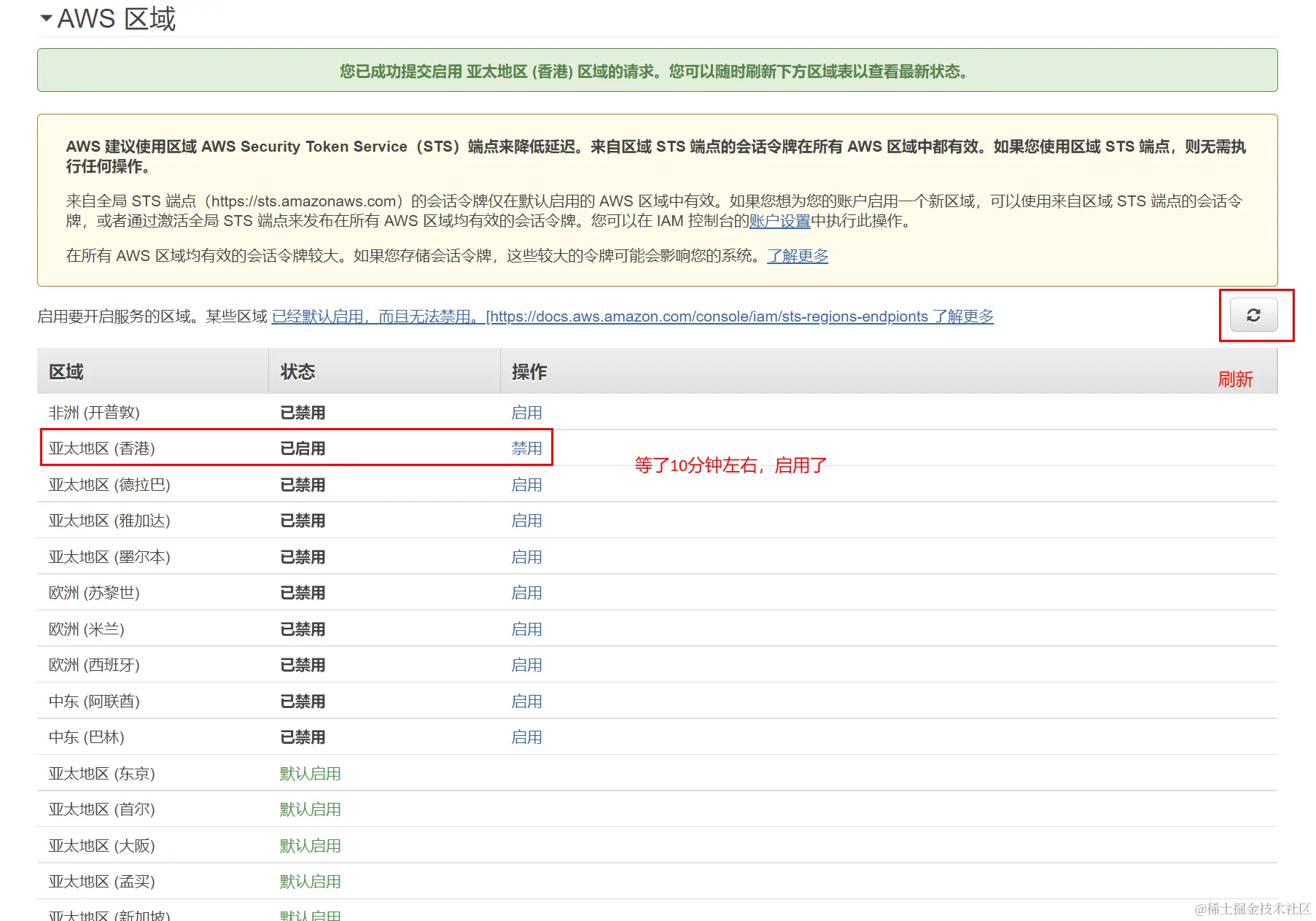Select the 欧洲 (苏黎世) region name
This screenshot has width=1316, height=921.
(94, 593)
